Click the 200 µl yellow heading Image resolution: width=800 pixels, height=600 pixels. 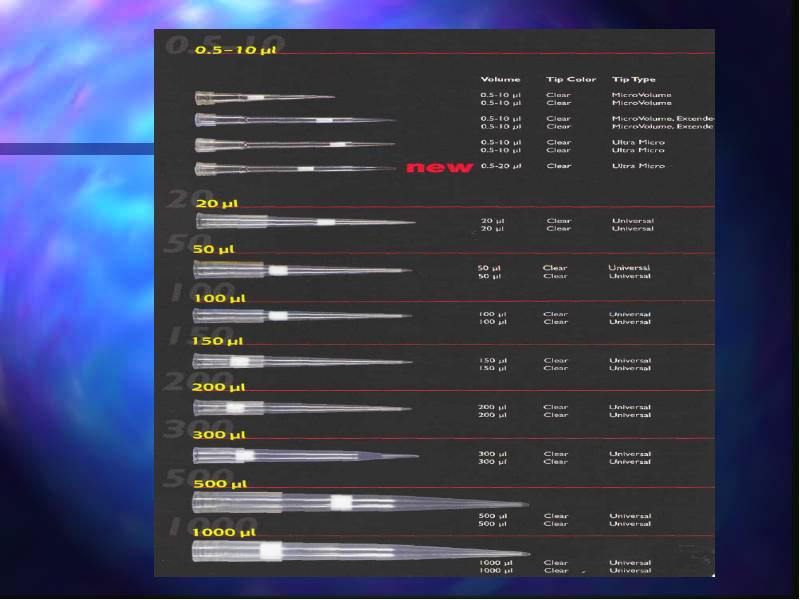(218, 387)
